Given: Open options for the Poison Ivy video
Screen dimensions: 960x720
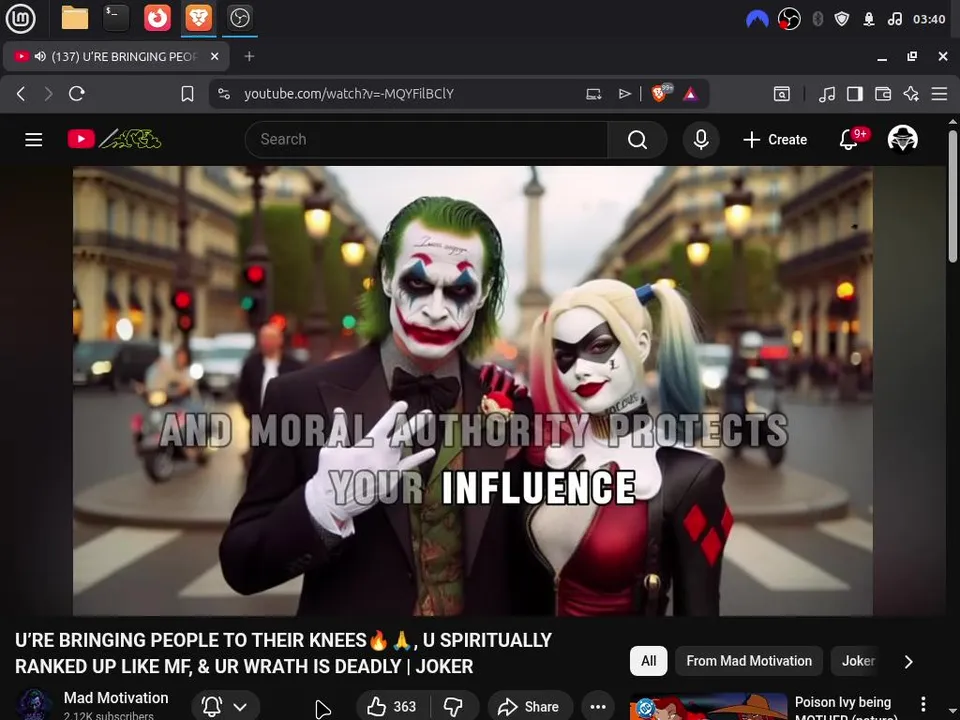Looking at the screenshot, I should 923,704.
